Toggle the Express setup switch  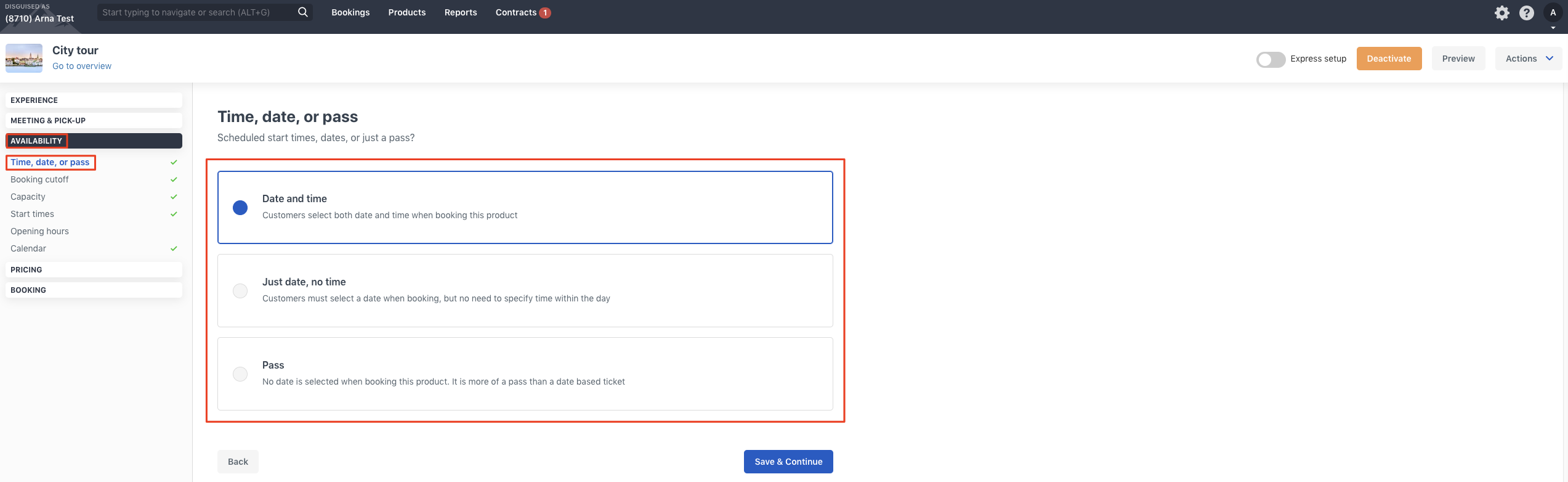1271,59
